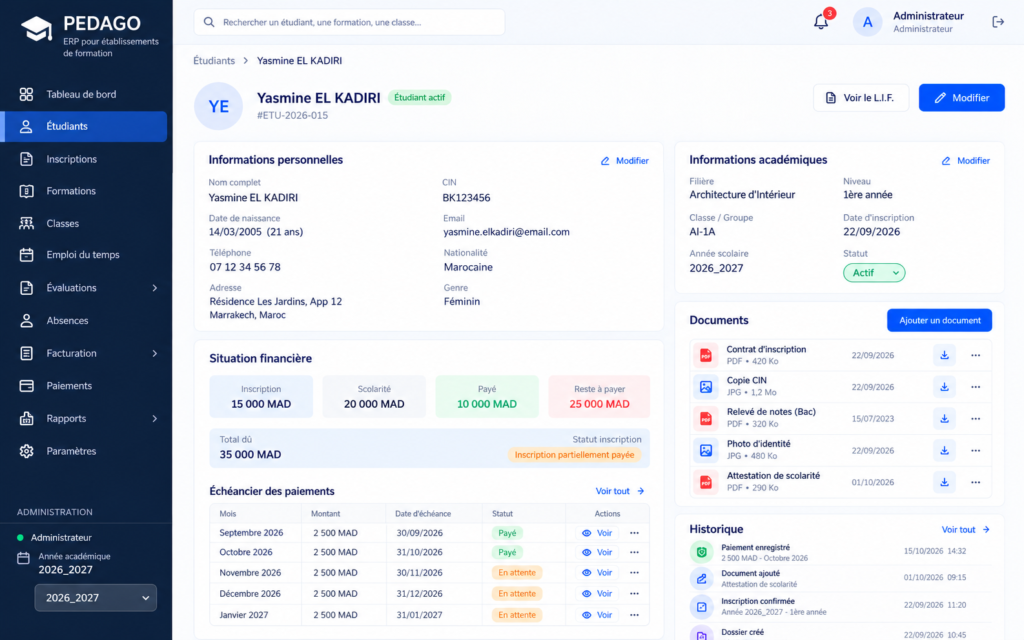Image resolution: width=1024 pixels, height=640 pixels.
Task: Download the Relevé de notes (Bac) document
Action: tap(944, 419)
